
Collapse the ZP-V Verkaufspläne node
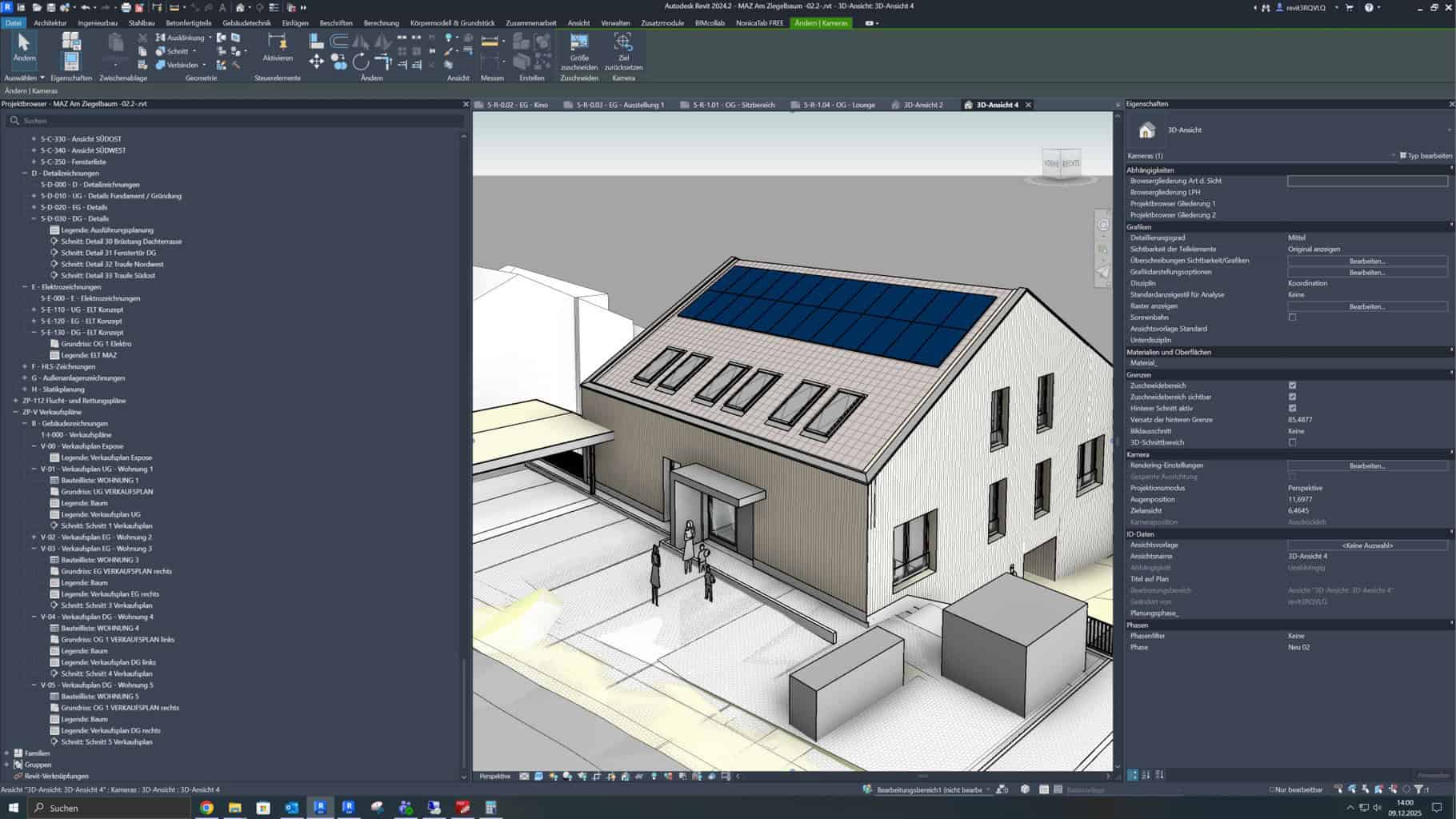pos(15,412)
